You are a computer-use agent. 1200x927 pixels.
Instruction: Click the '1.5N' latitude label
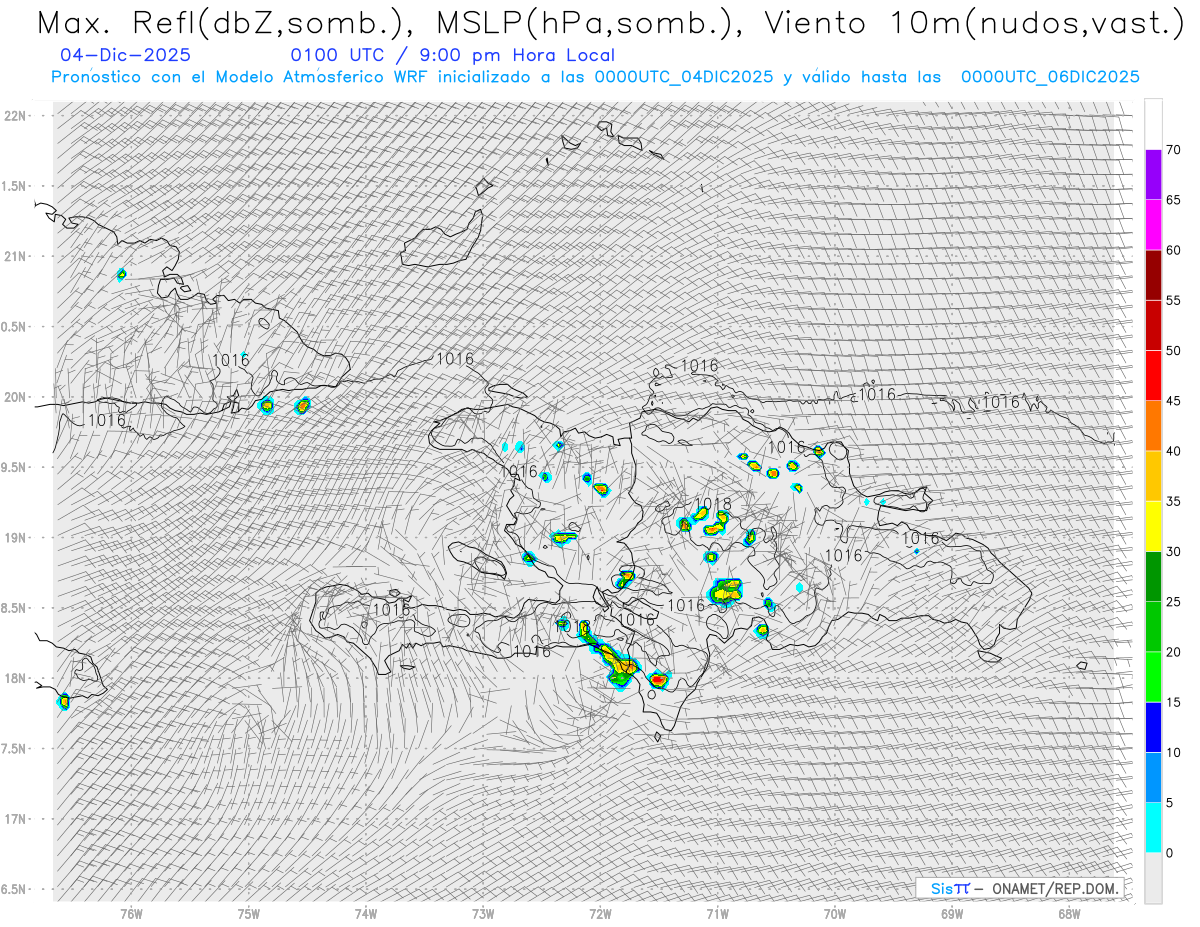pyautogui.click(x=14, y=186)
